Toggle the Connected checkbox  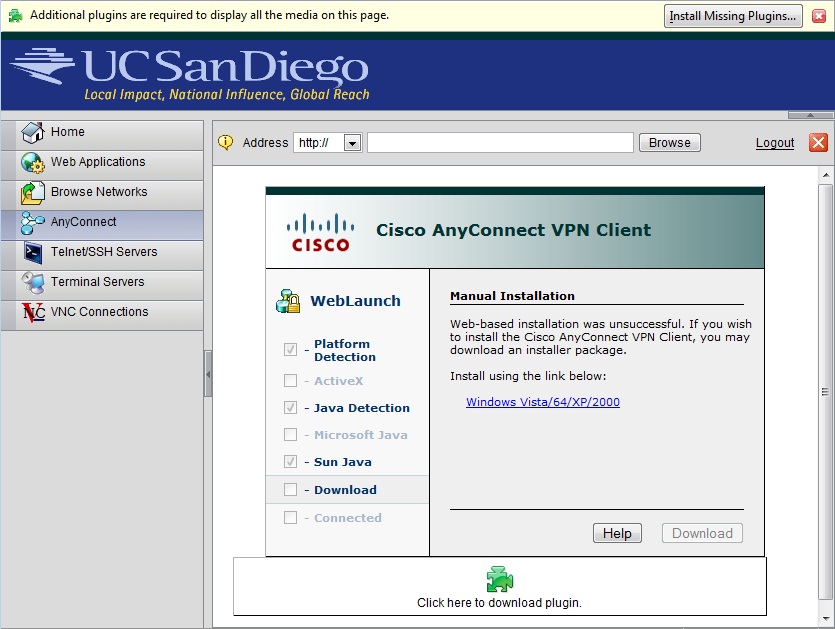[290, 517]
